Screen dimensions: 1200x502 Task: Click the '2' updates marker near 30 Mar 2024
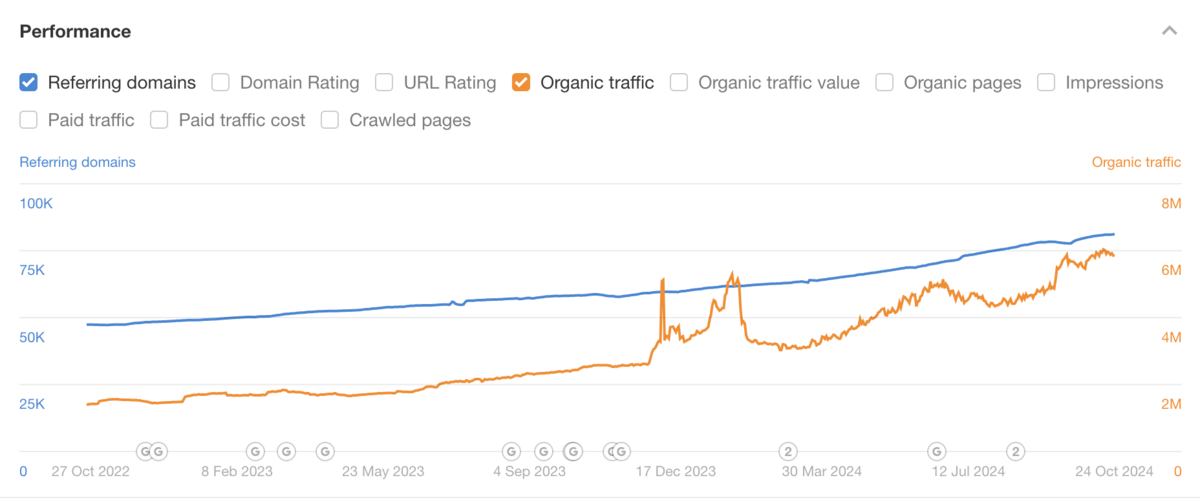tap(788, 451)
